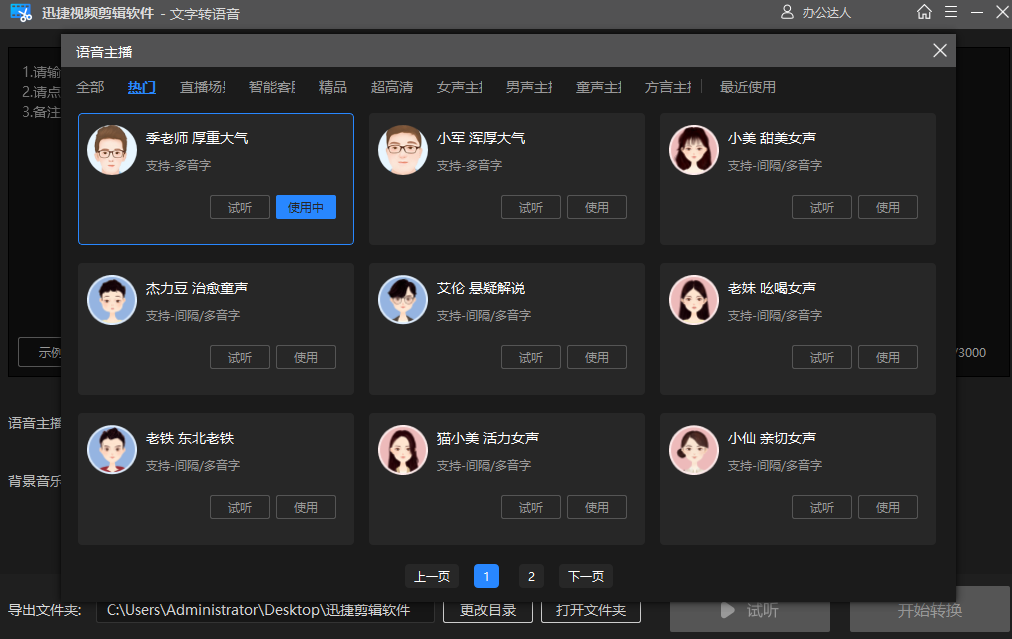Switch to the 超高清 tab
The image size is (1012, 639).
coord(392,87)
